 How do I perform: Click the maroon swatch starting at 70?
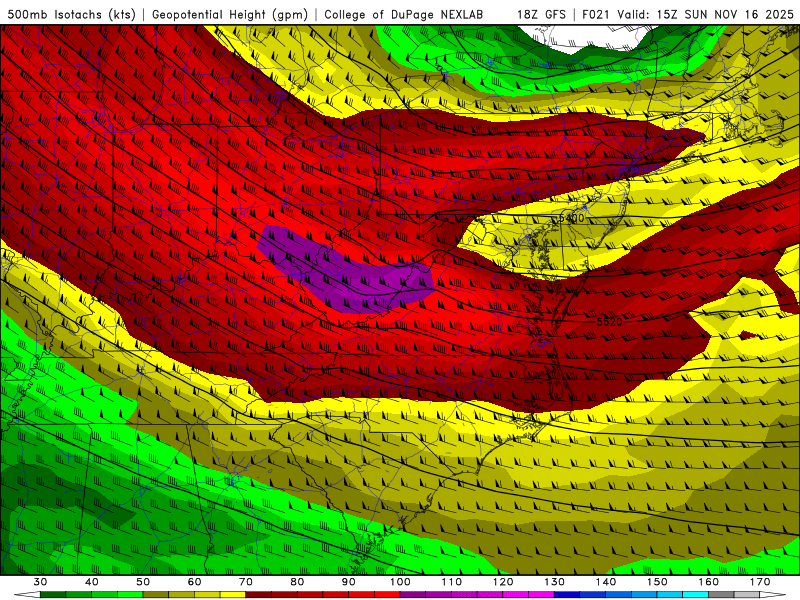click(259, 594)
